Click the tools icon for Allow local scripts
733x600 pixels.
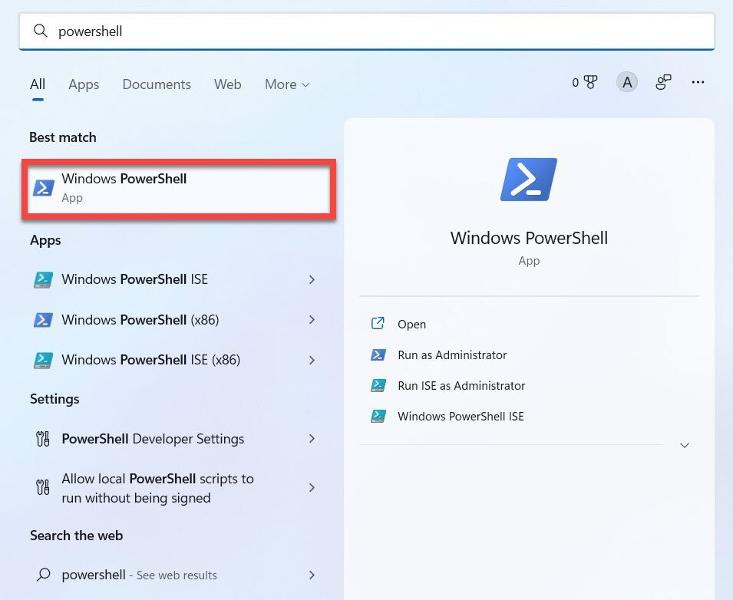click(x=43, y=487)
